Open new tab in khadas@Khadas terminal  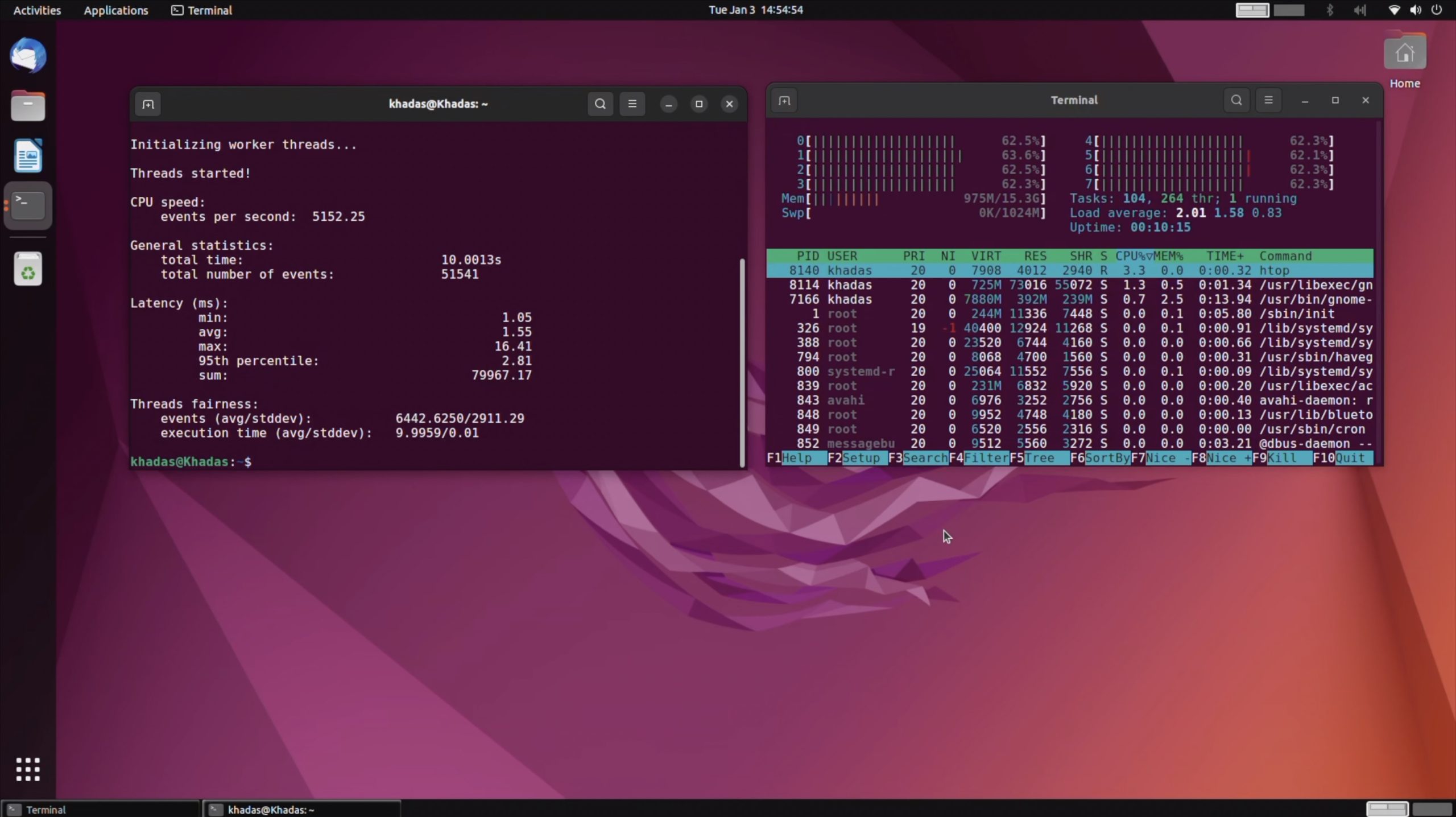point(148,104)
